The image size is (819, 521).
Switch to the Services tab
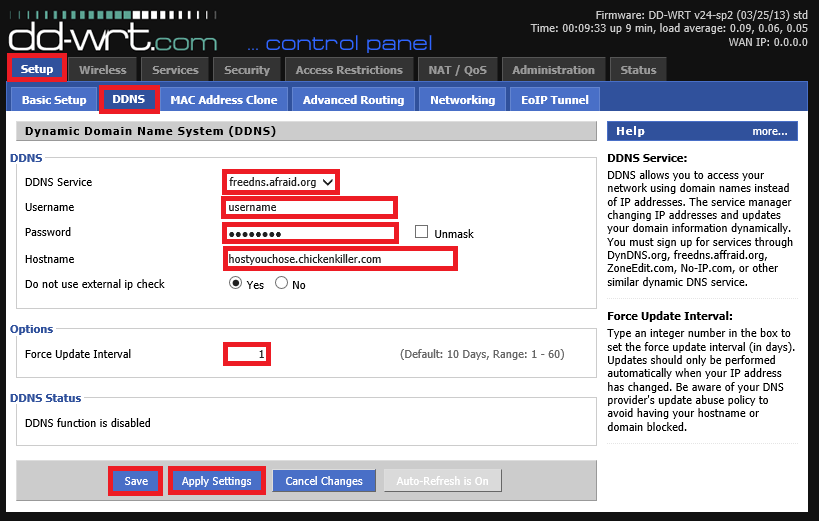[x=175, y=70]
